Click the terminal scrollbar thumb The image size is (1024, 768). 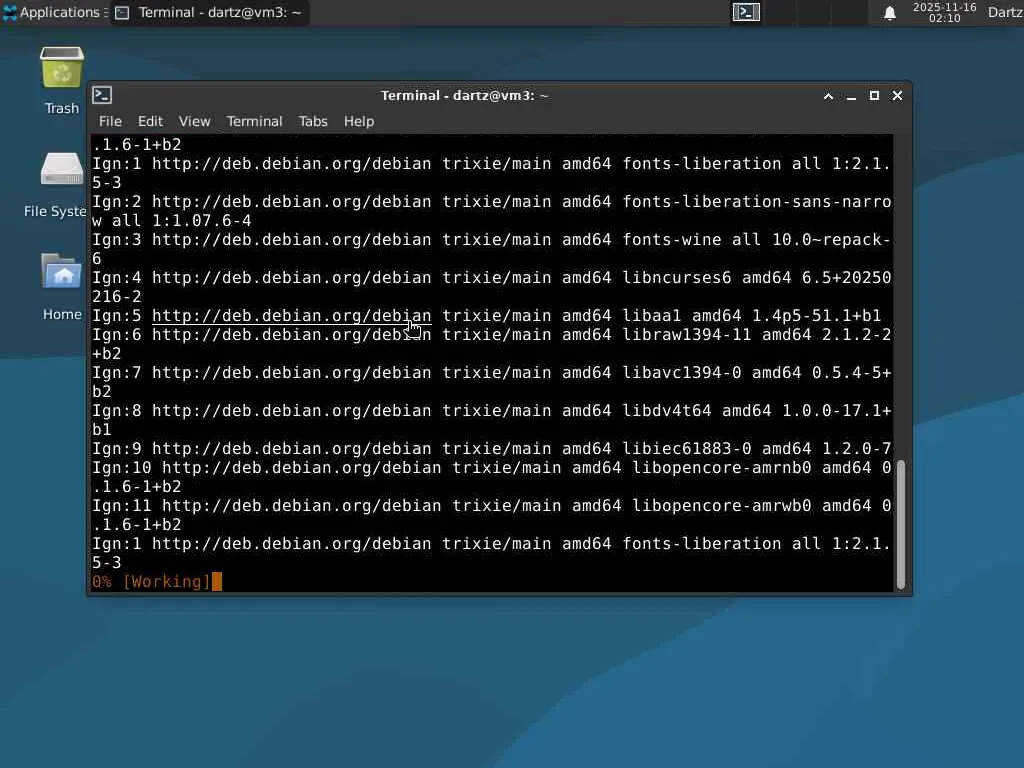901,524
